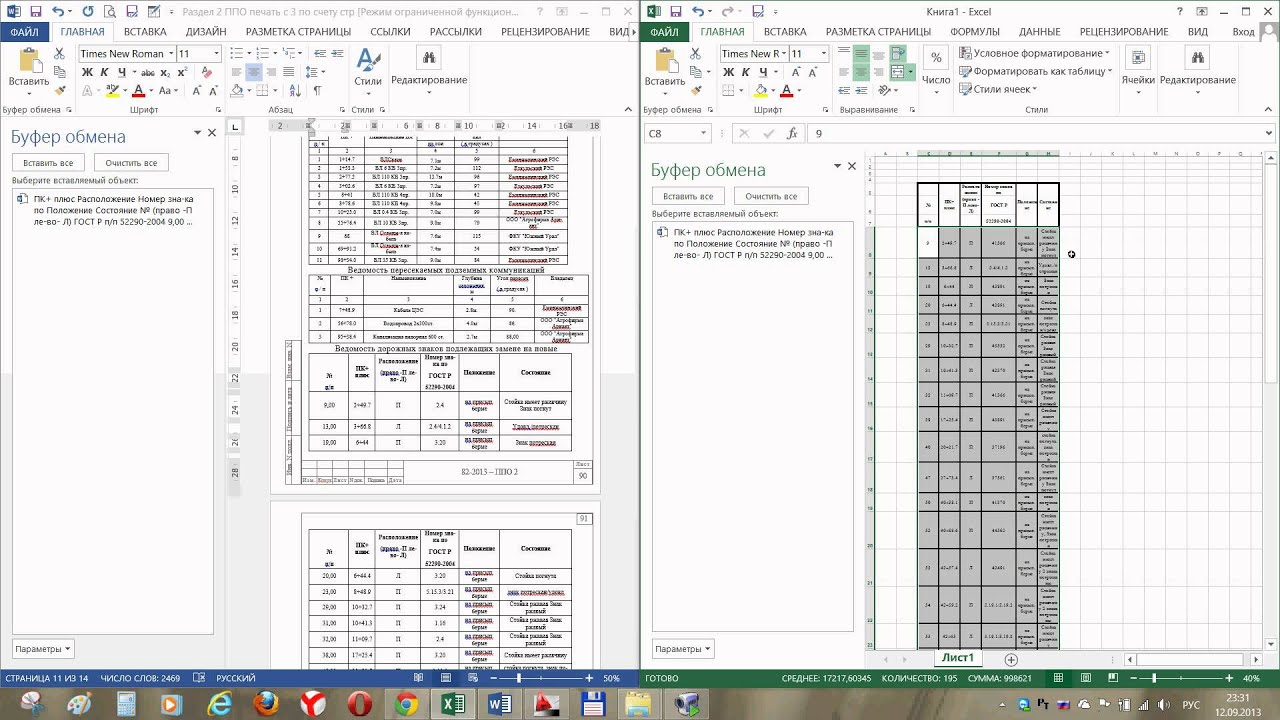Switch to Excel's ДАННЫЕ tab
This screenshot has width=1280, height=720.
pos(1040,32)
